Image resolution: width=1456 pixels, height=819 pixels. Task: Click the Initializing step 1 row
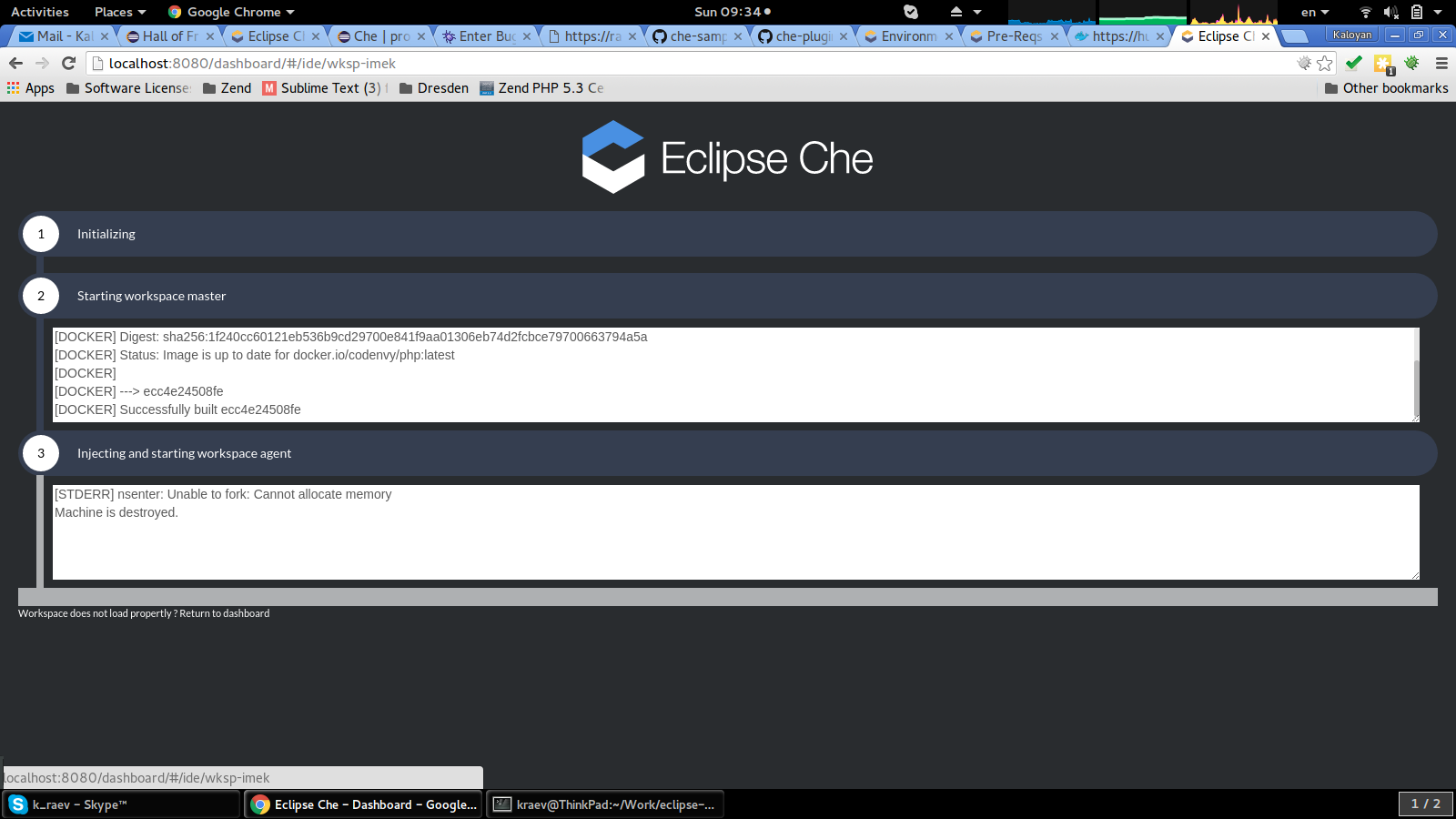click(x=728, y=234)
